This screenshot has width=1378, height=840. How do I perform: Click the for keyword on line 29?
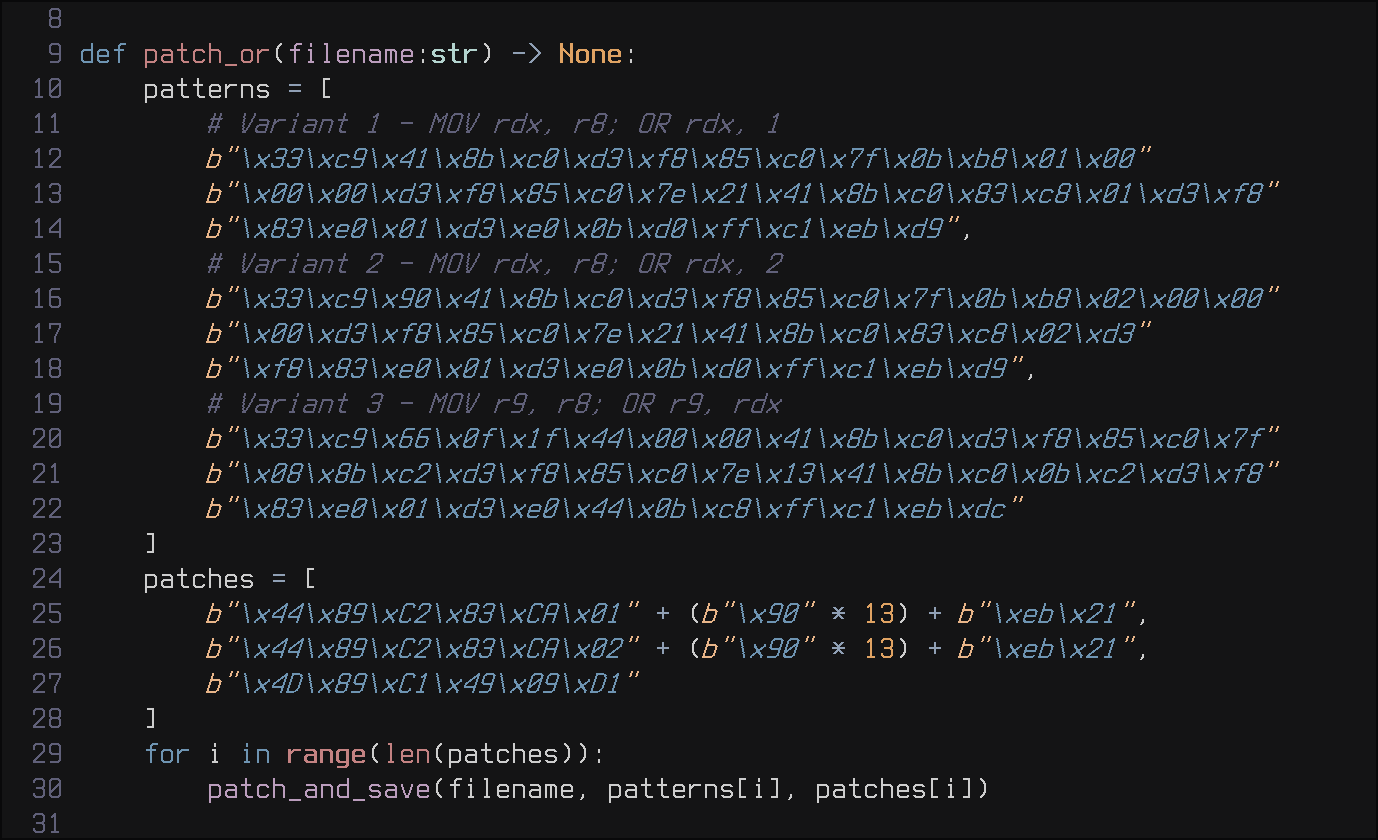(167, 754)
